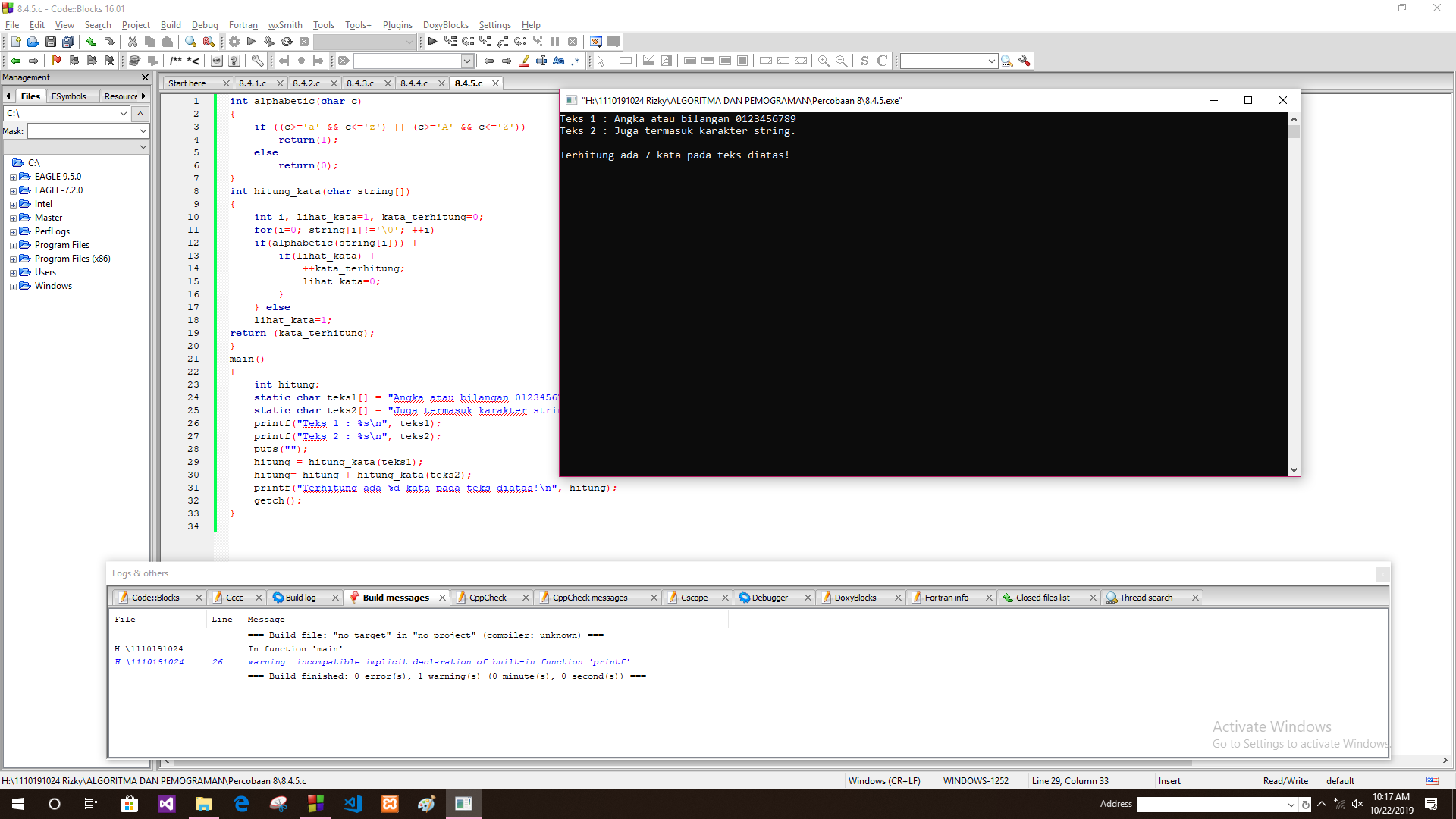Open Find with the magnifier toolbar icon
1456x819 pixels.
(190, 42)
